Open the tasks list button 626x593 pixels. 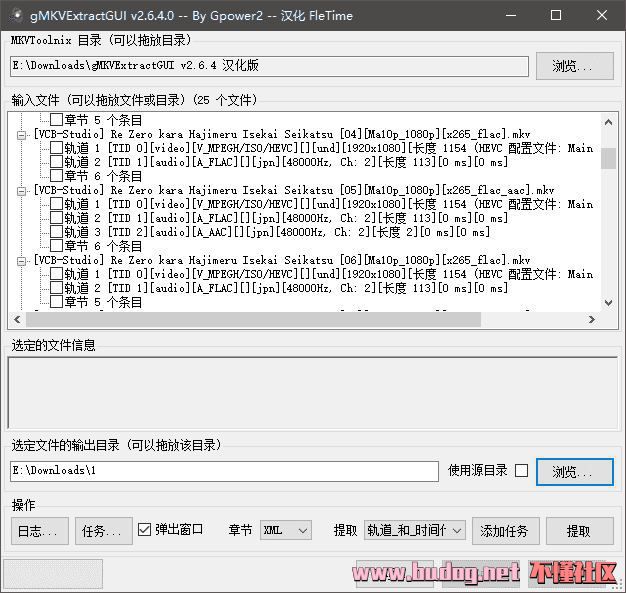101,531
